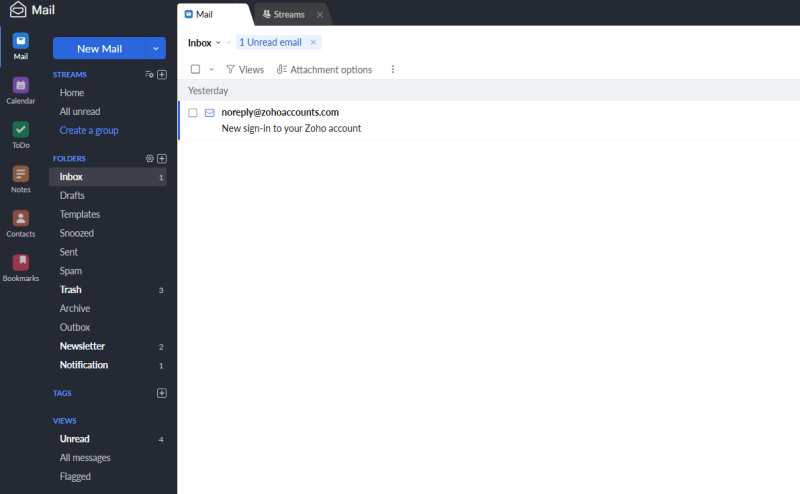
Task: Add a new tag plus icon
Action: coord(162,393)
